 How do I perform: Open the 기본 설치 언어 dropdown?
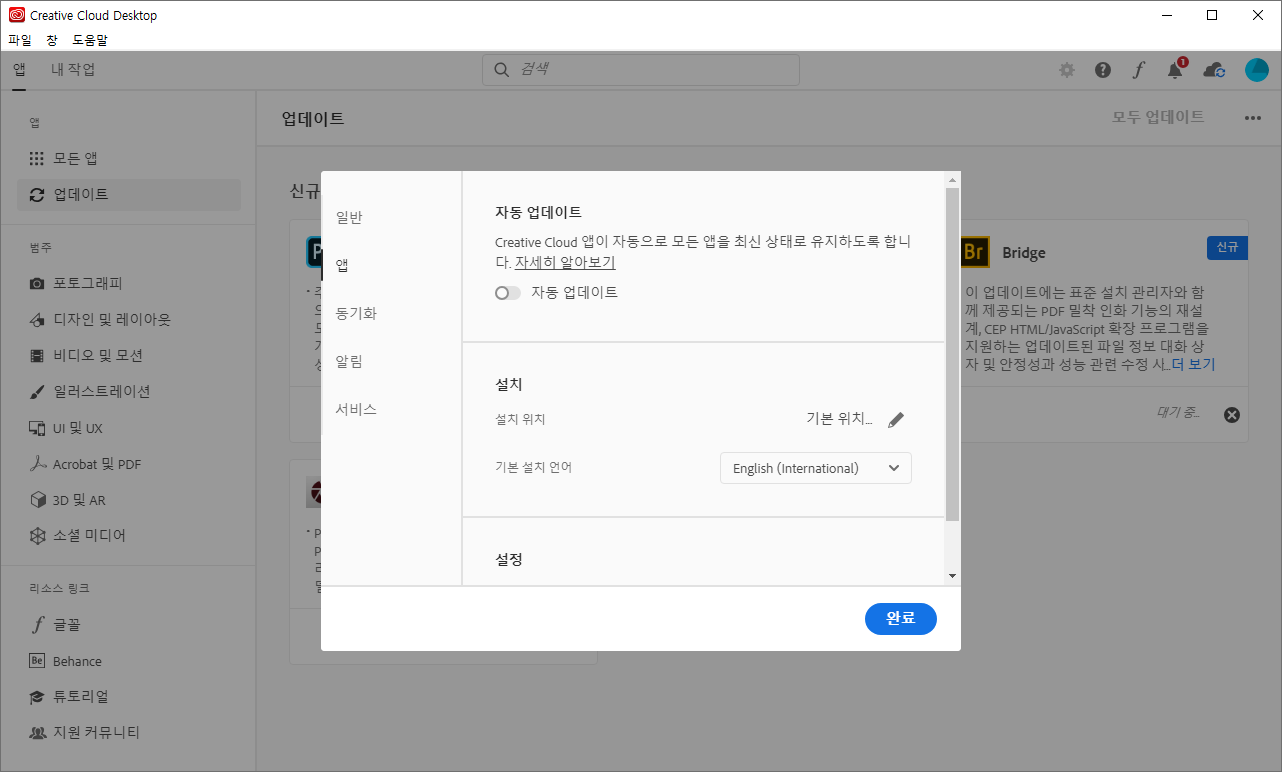coord(816,468)
